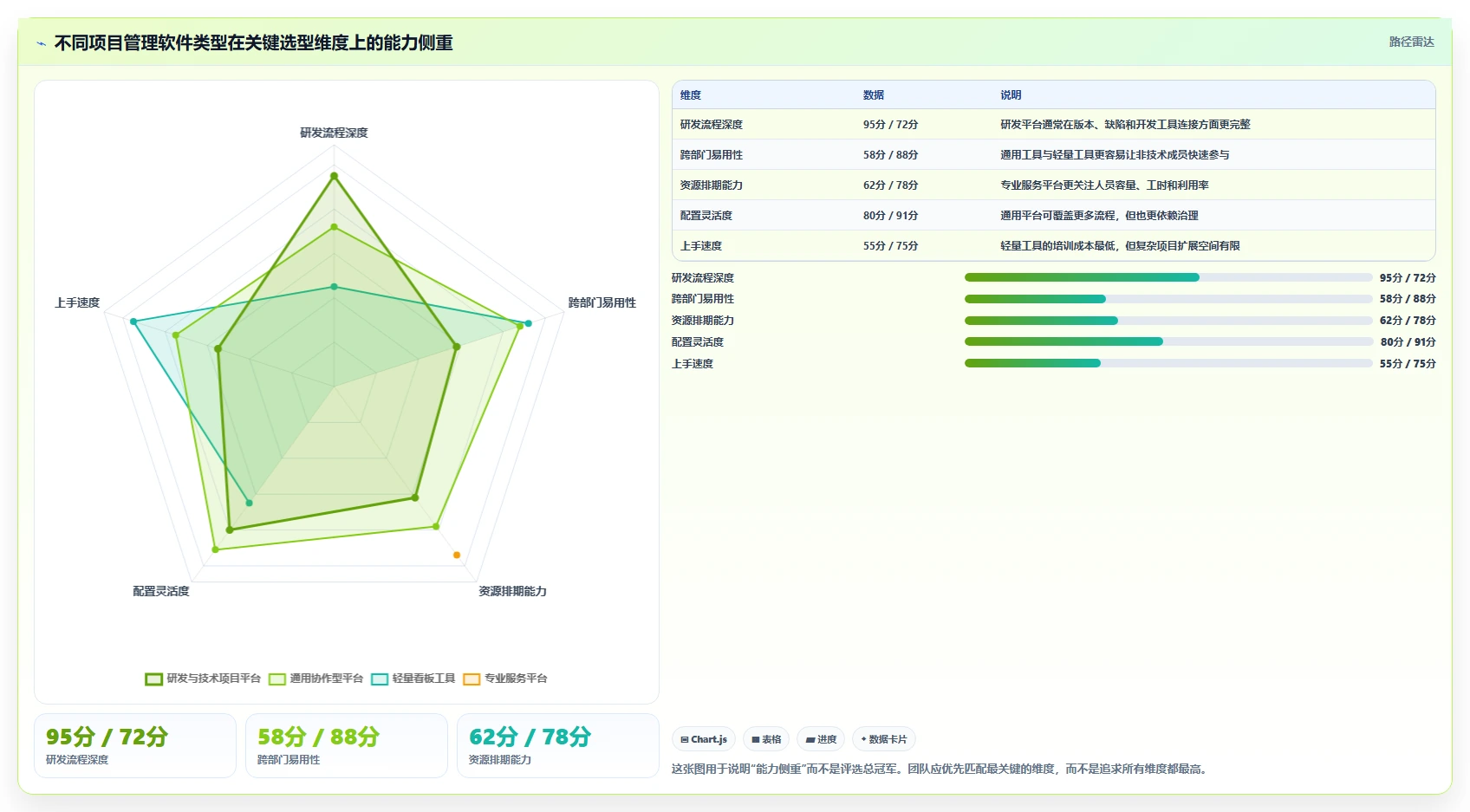Click the 数据卡片 tag chip
1470x812 pixels.
pos(884,739)
